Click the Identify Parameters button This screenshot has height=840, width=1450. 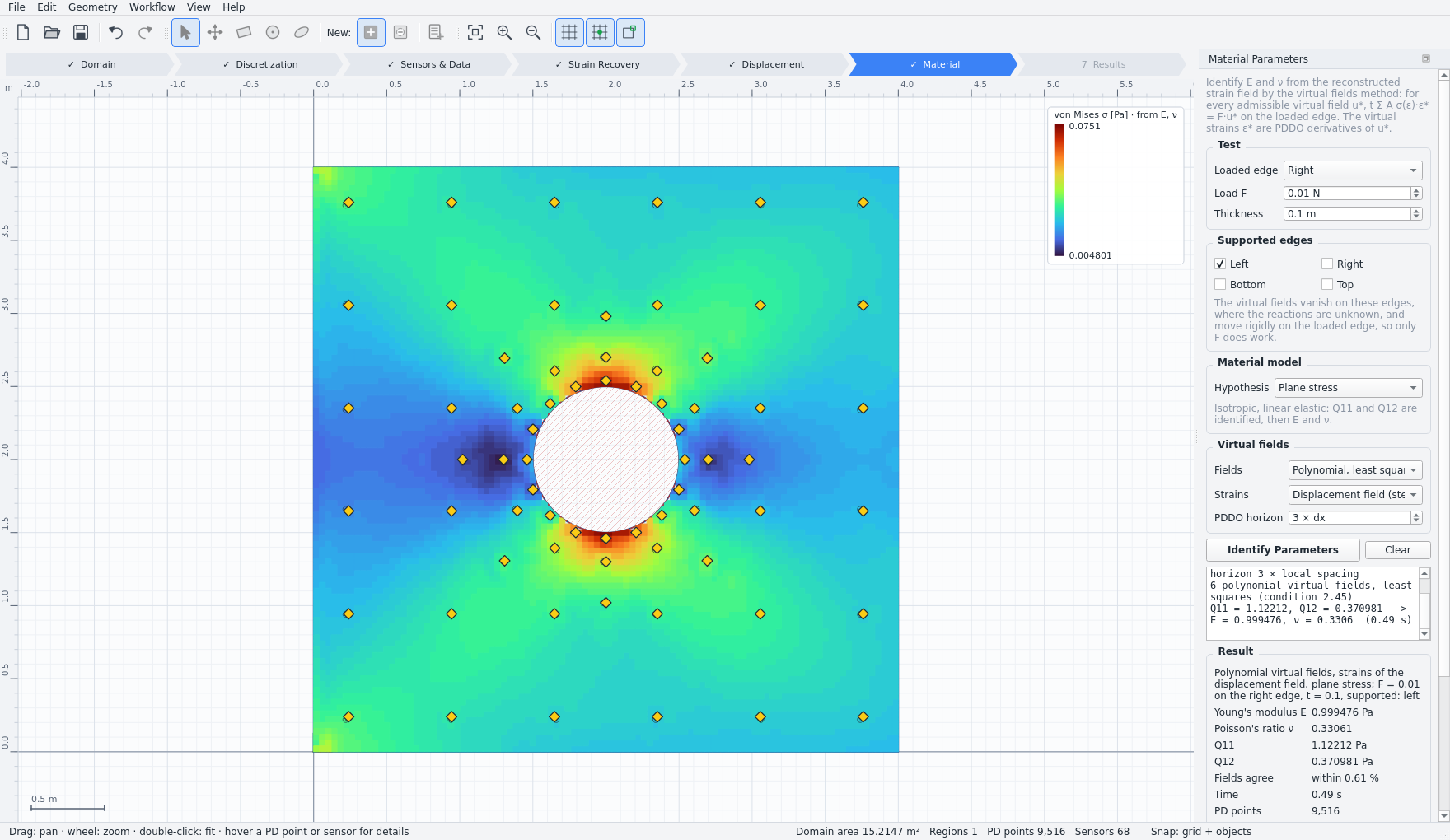tap(1283, 550)
